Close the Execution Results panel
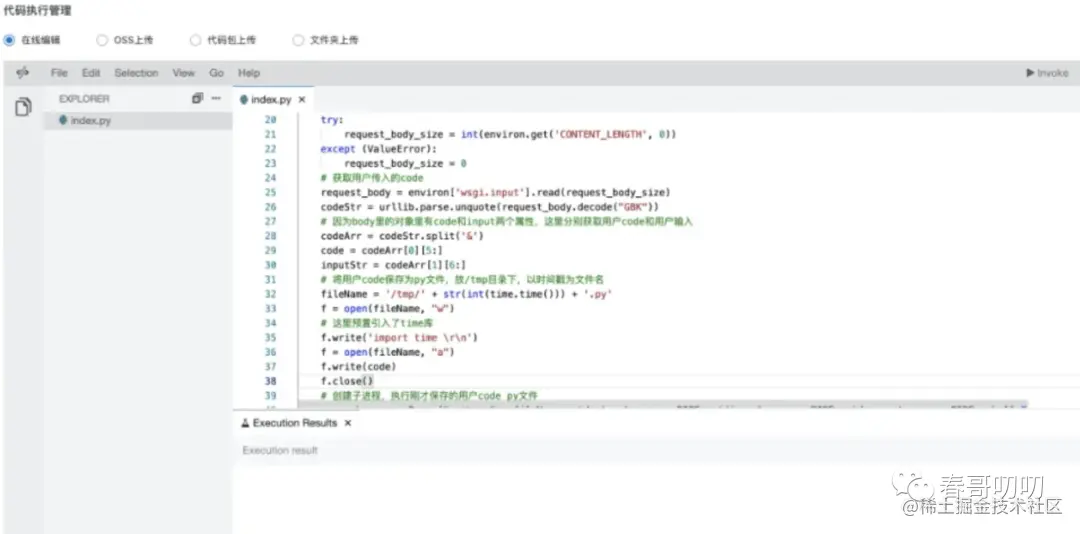The height and width of the screenshot is (534, 1080). coord(348,422)
